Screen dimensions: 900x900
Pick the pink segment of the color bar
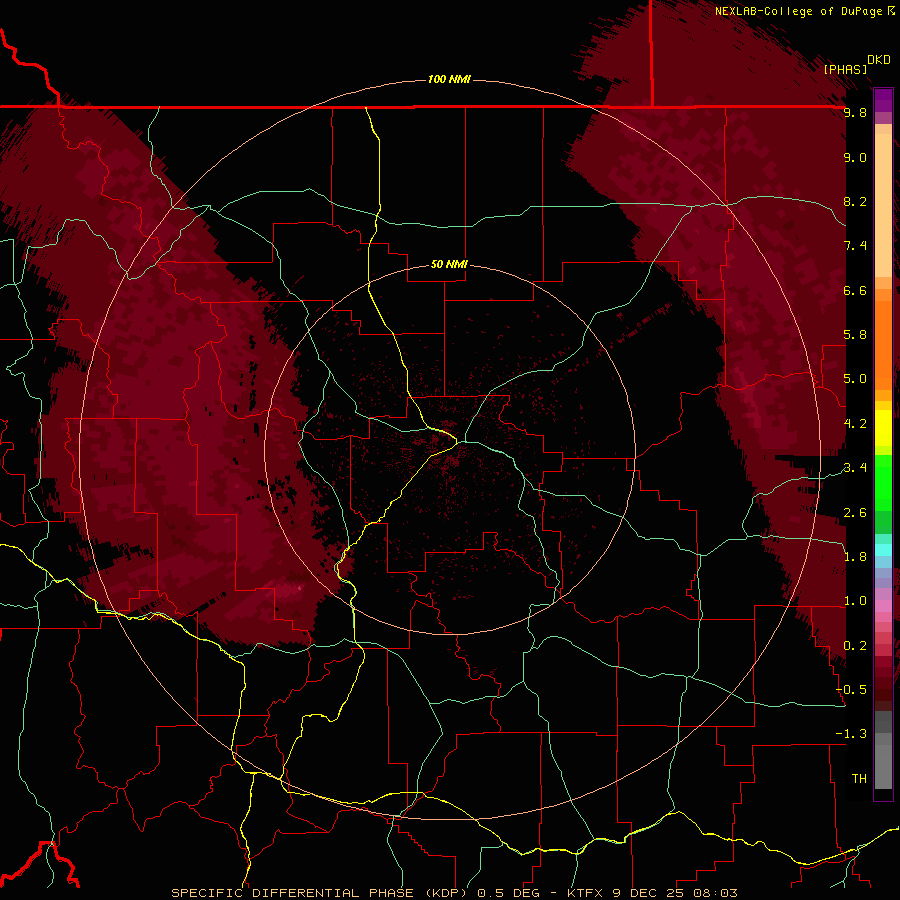tap(883, 606)
